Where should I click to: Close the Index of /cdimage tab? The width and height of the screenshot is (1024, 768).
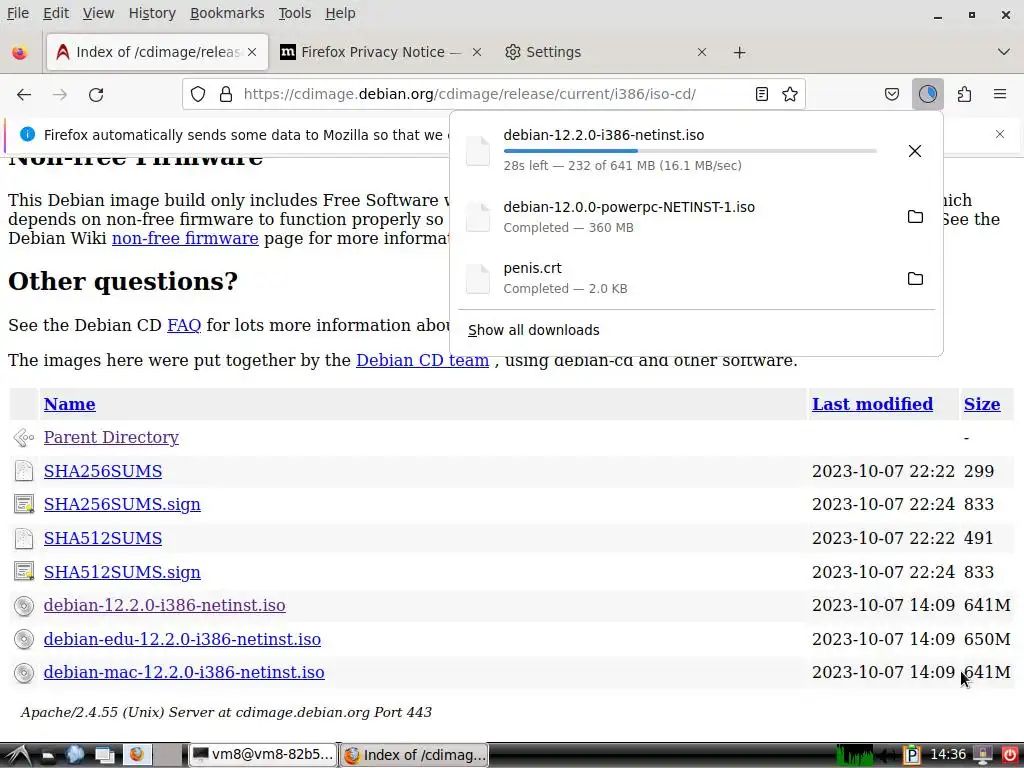tap(252, 52)
